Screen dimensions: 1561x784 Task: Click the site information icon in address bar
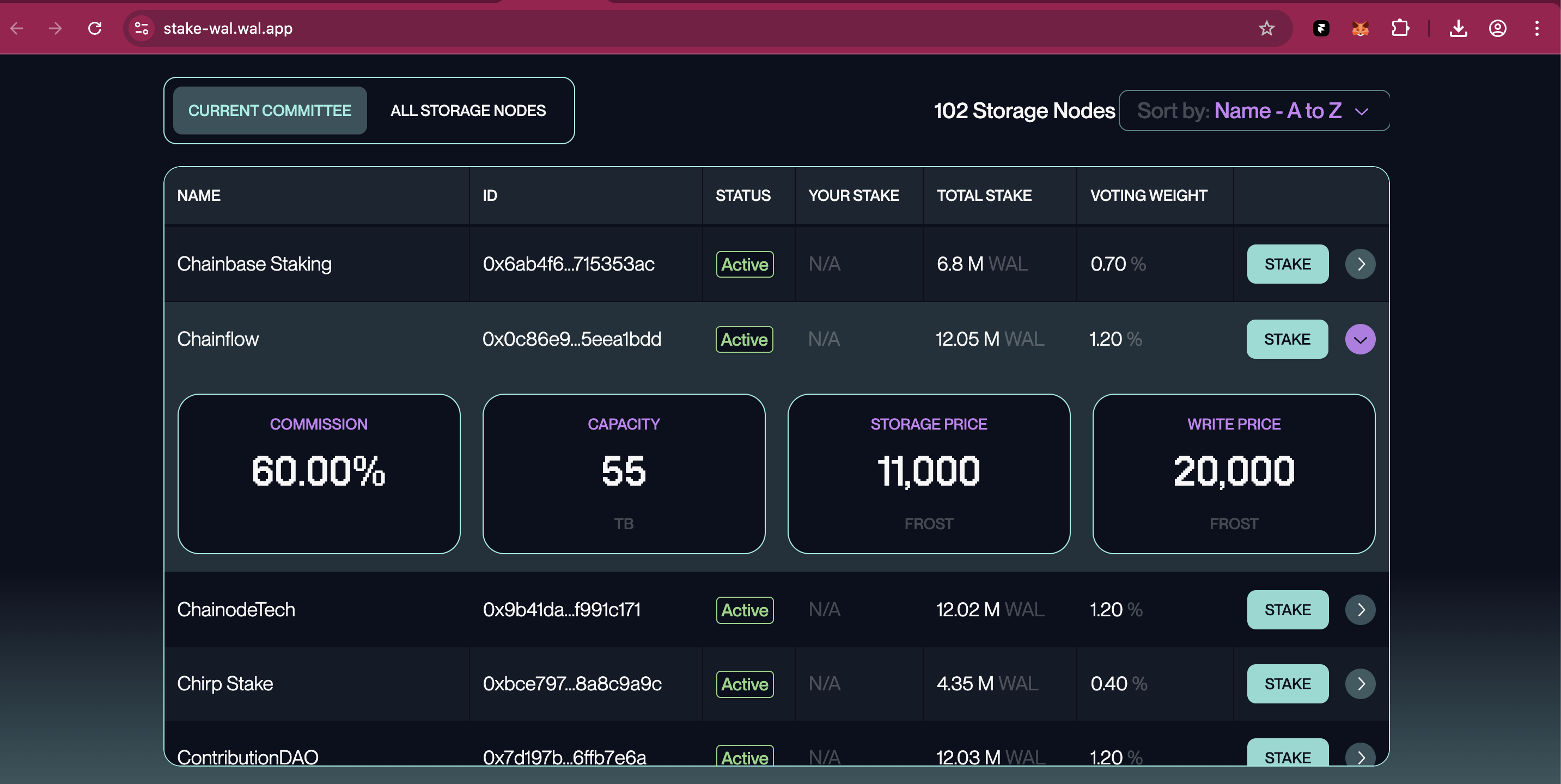[142, 28]
